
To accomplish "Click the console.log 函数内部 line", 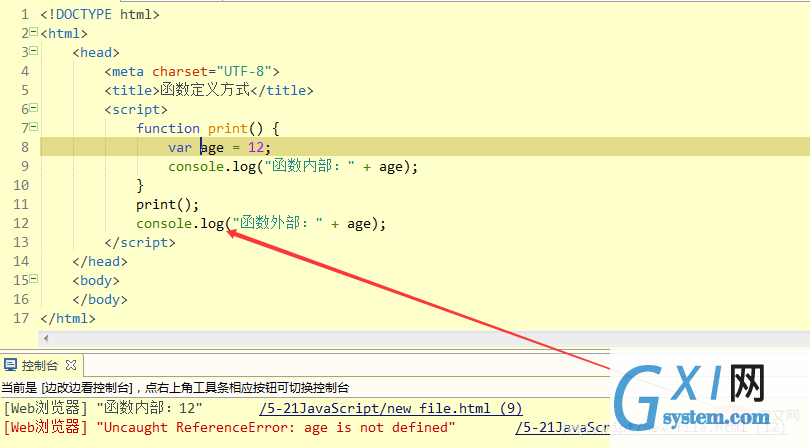I will click(x=293, y=166).
